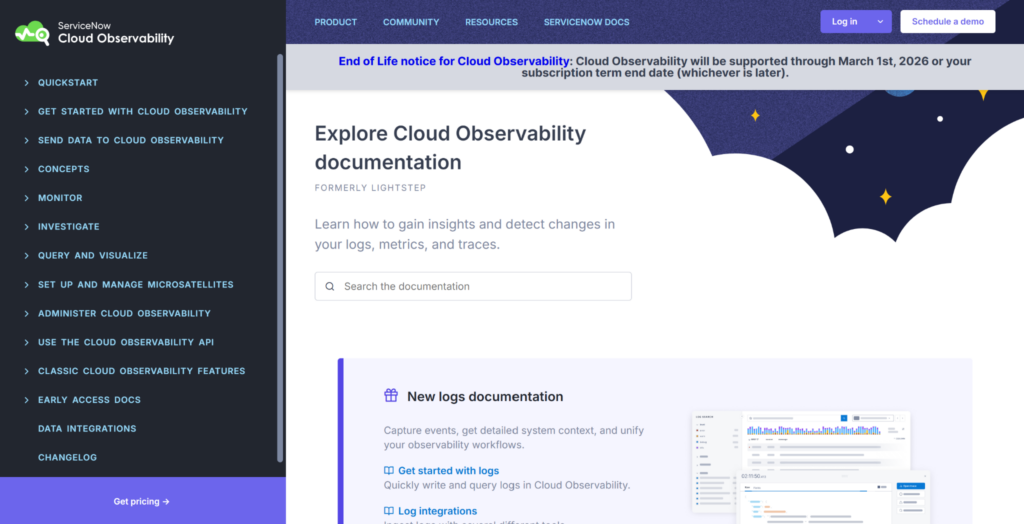Open Monitor sidebar section
This screenshot has width=1024, height=524.
[x=60, y=198]
